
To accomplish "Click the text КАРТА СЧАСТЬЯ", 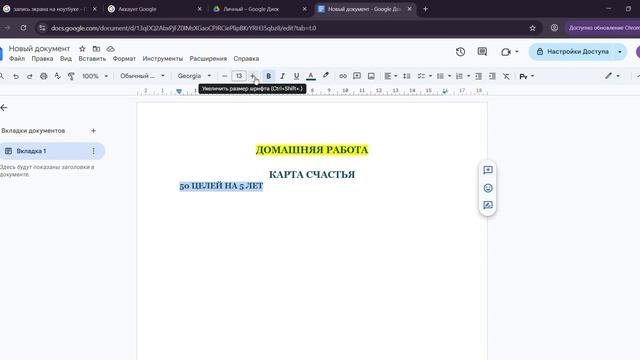I will [x=312, y=175].
